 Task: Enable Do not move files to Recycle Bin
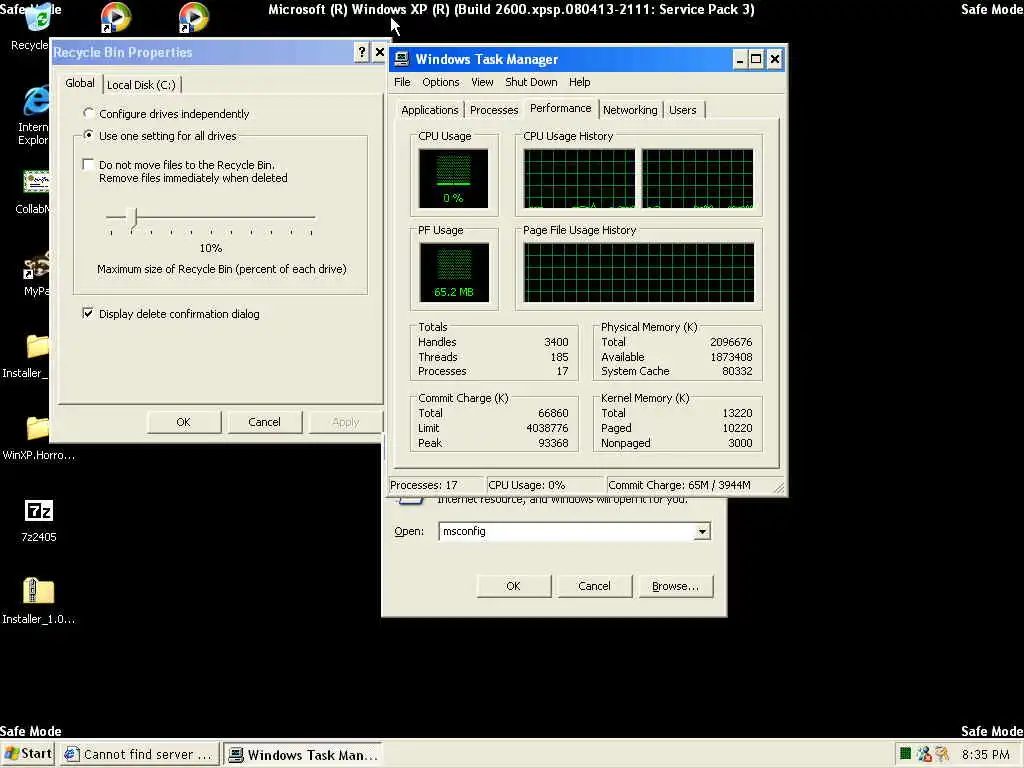(x=88, y=164)
